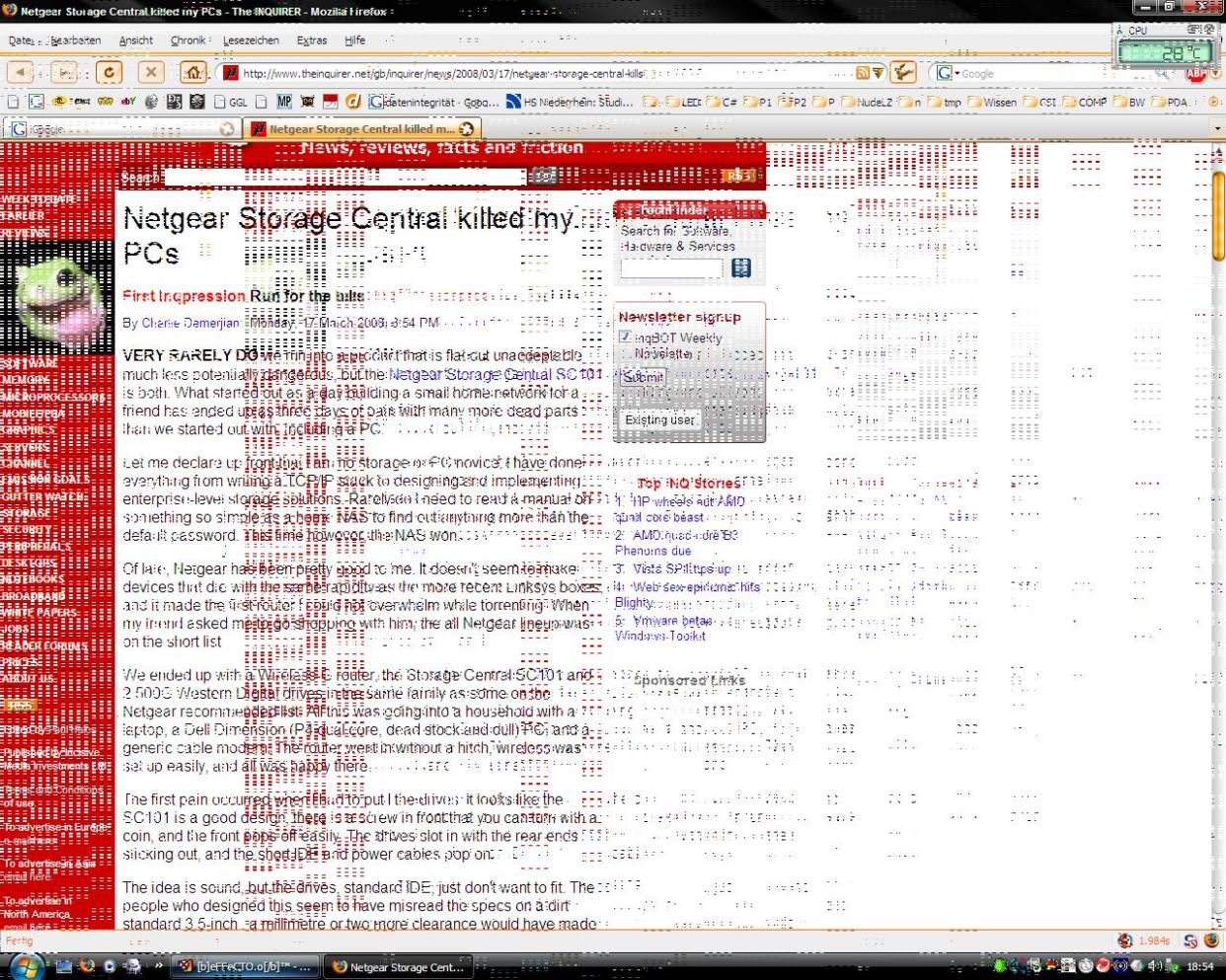Toggle the InqBOT Weekly Newsletter checkbox
The image size is (1226, 980).
click(625, 338)
